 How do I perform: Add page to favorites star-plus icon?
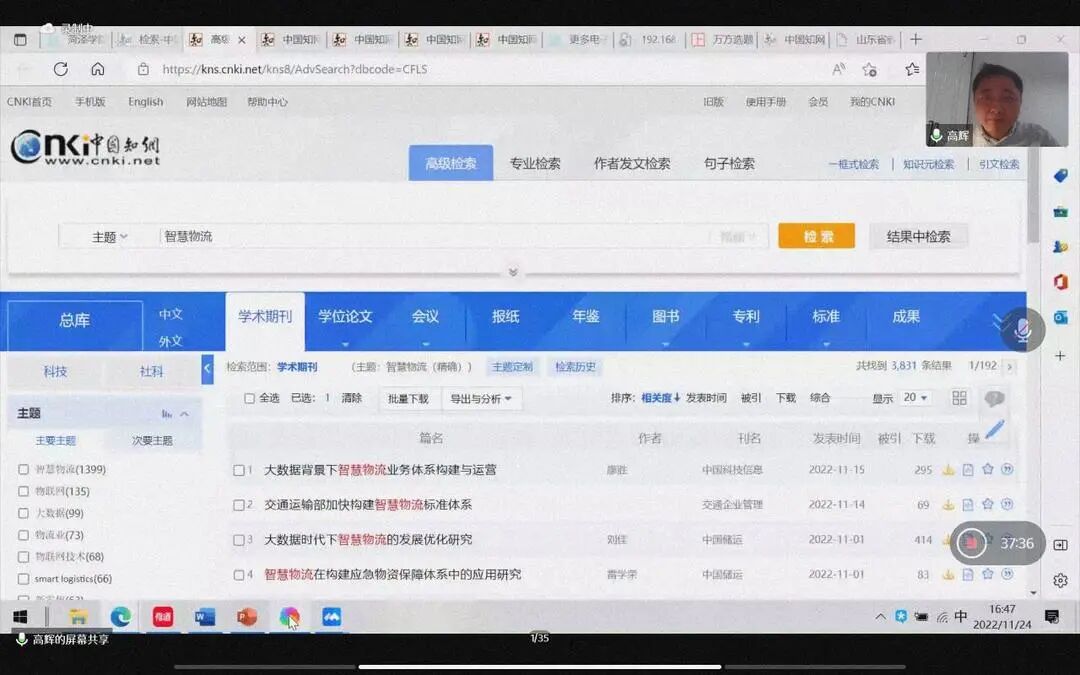click(x=870, y=69)
